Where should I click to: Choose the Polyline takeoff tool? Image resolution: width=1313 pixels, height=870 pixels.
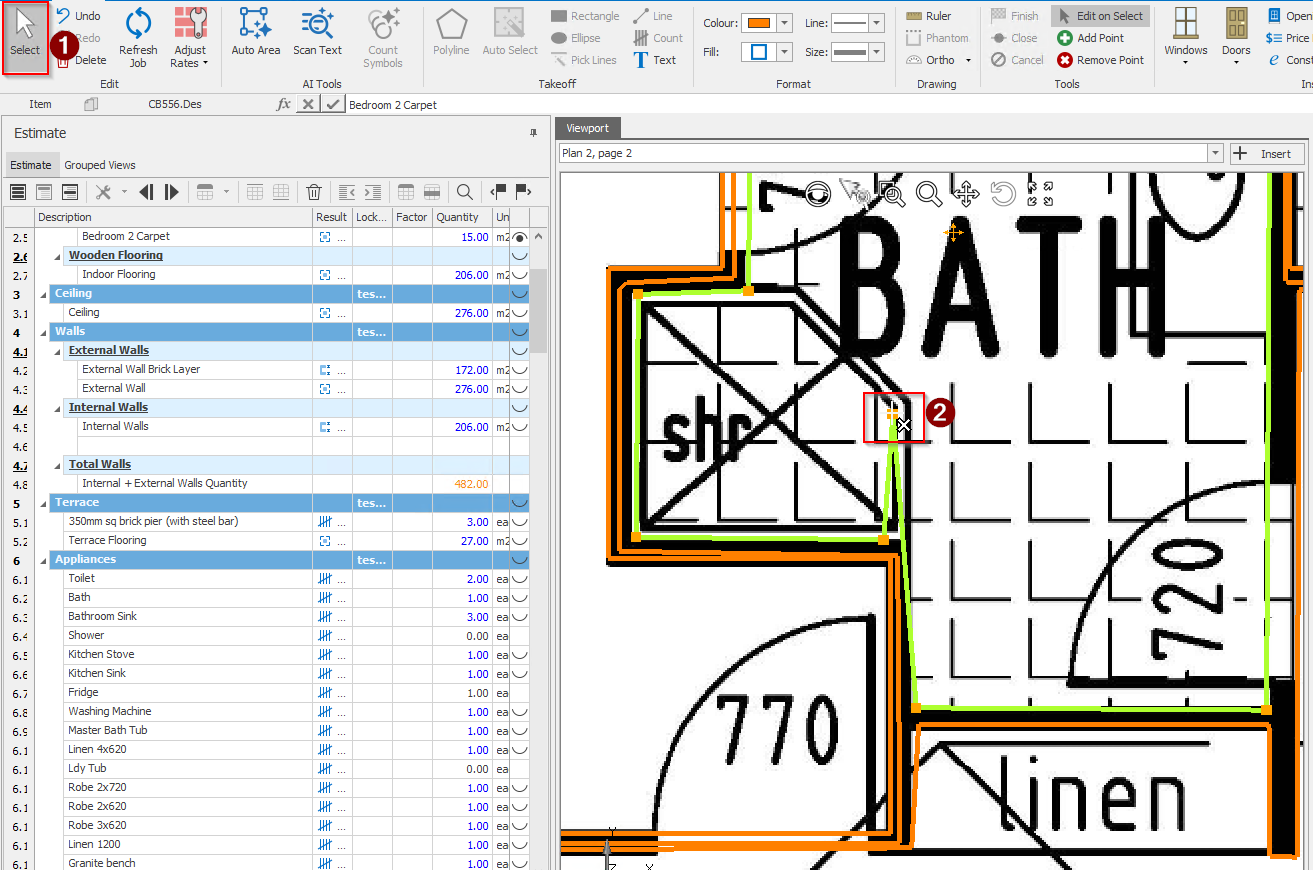451,33
